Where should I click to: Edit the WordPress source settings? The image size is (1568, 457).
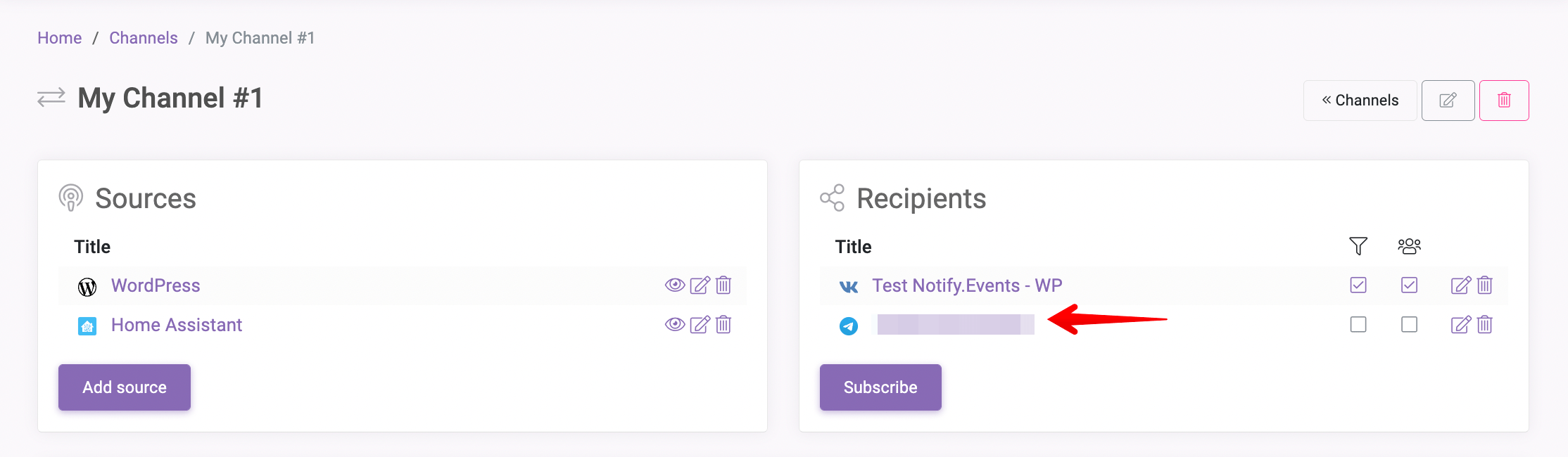click(699, 285)
